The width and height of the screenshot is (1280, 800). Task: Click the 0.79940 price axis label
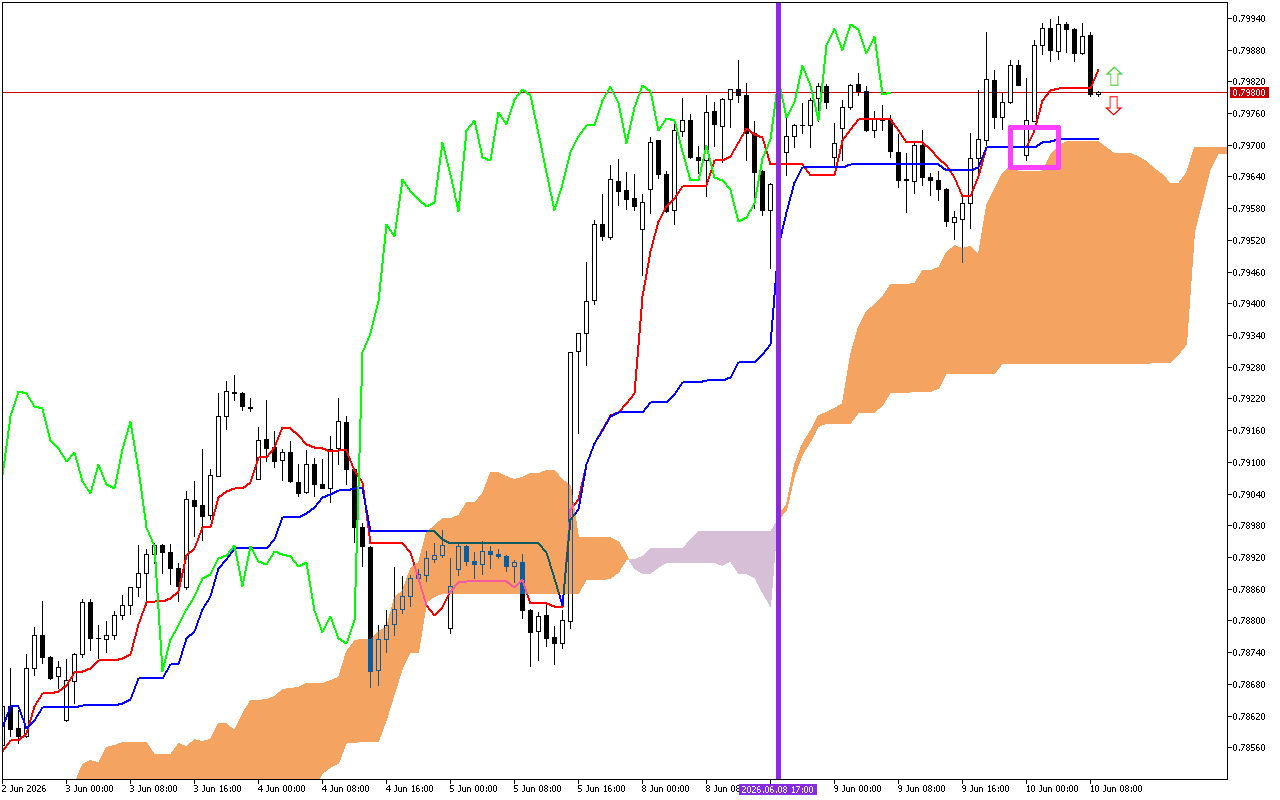click(1248, 18)
